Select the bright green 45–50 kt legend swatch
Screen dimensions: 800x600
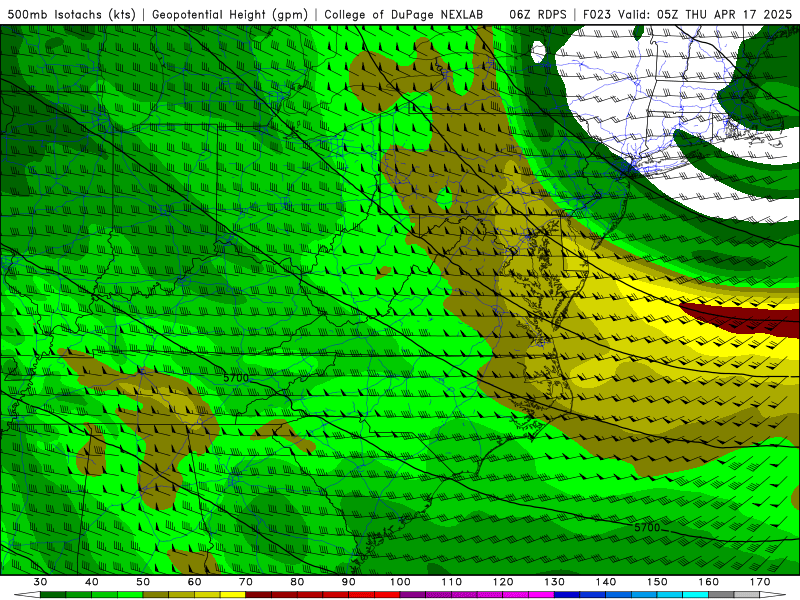[x=130, y=595]
